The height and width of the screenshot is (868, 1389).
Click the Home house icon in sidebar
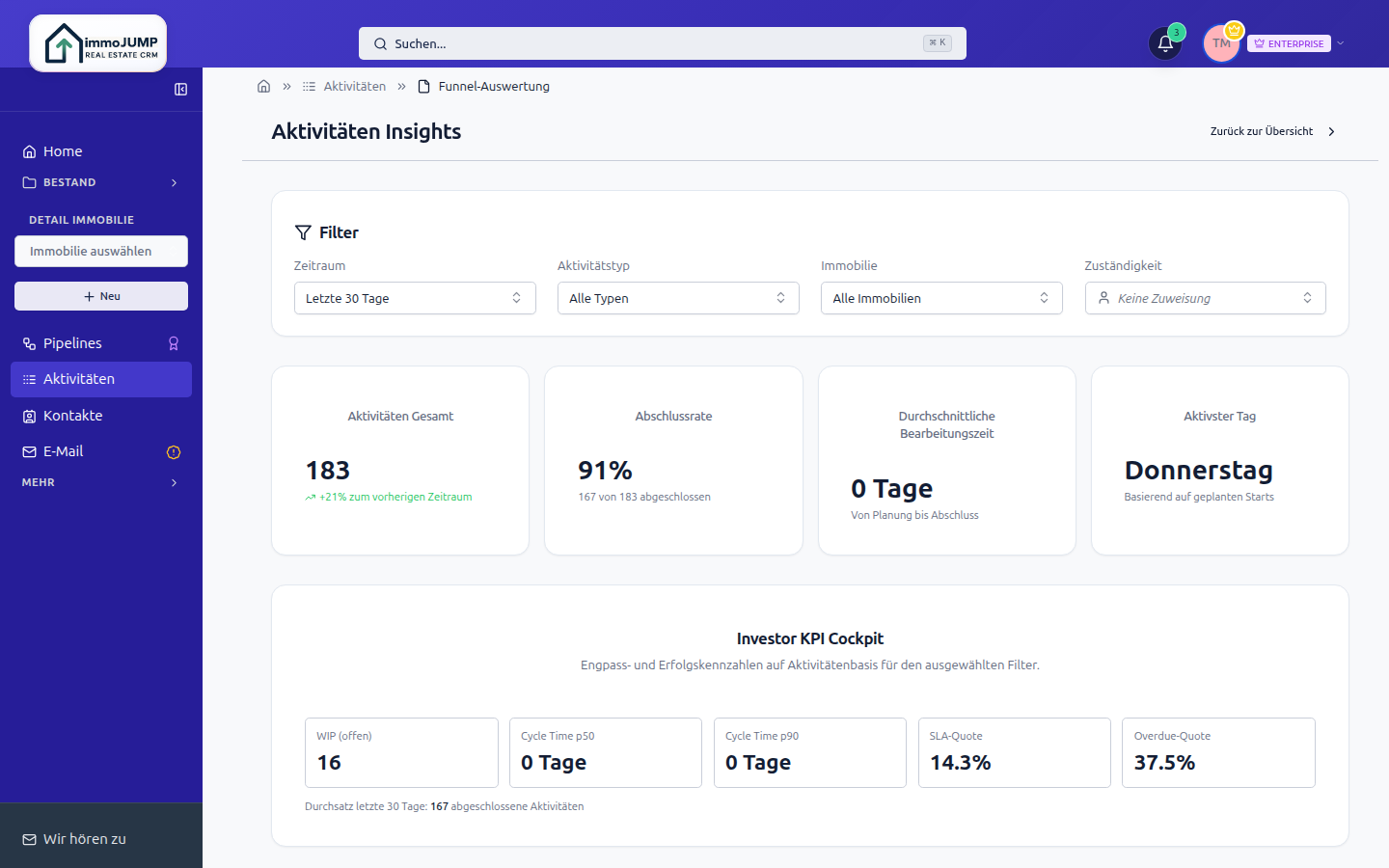tap(29, 151)
